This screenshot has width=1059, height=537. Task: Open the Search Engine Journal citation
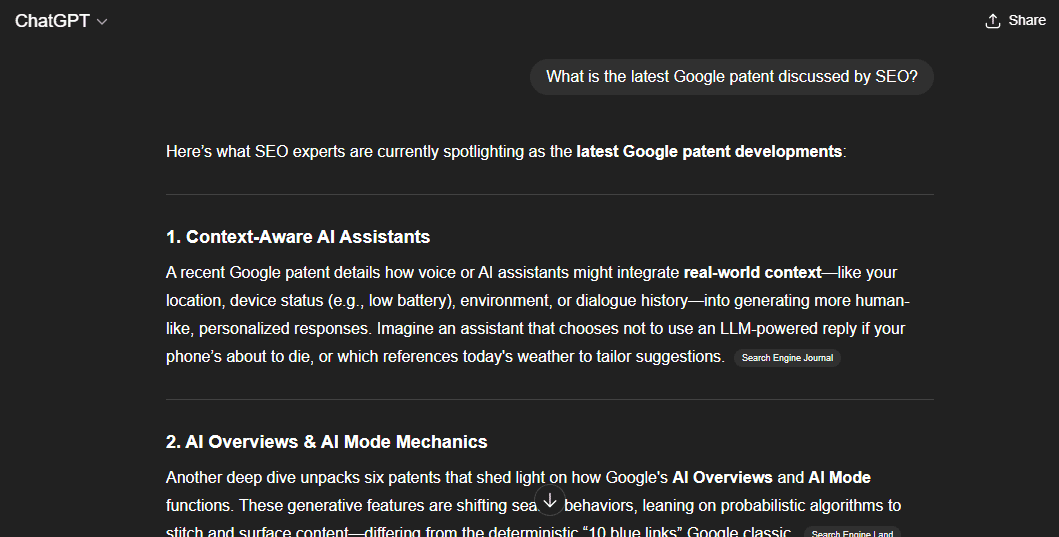(787, 358)
